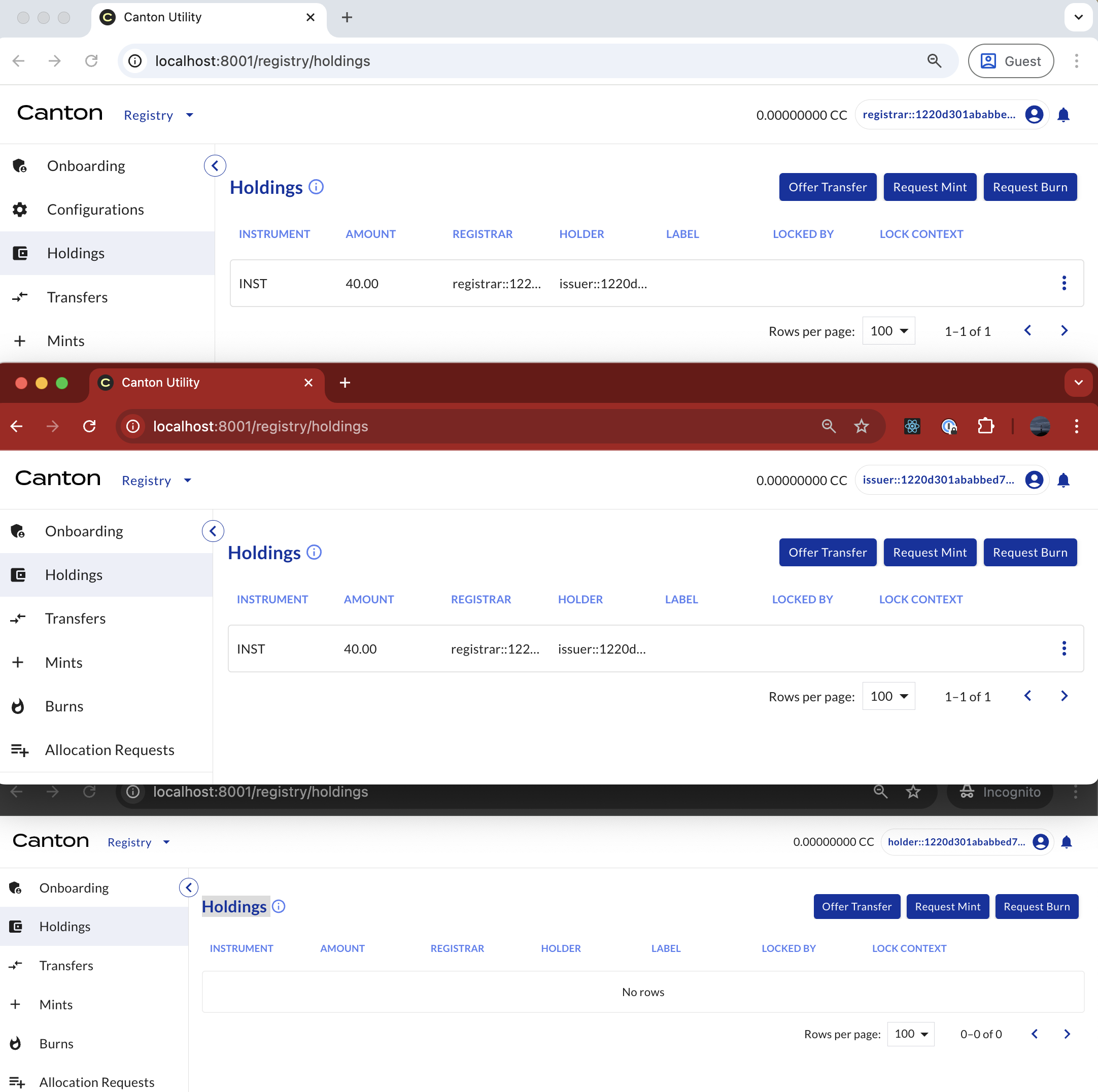1098x1092 pixels.
Task: Click Request Burn in holder window
Action: point(1036,907)
